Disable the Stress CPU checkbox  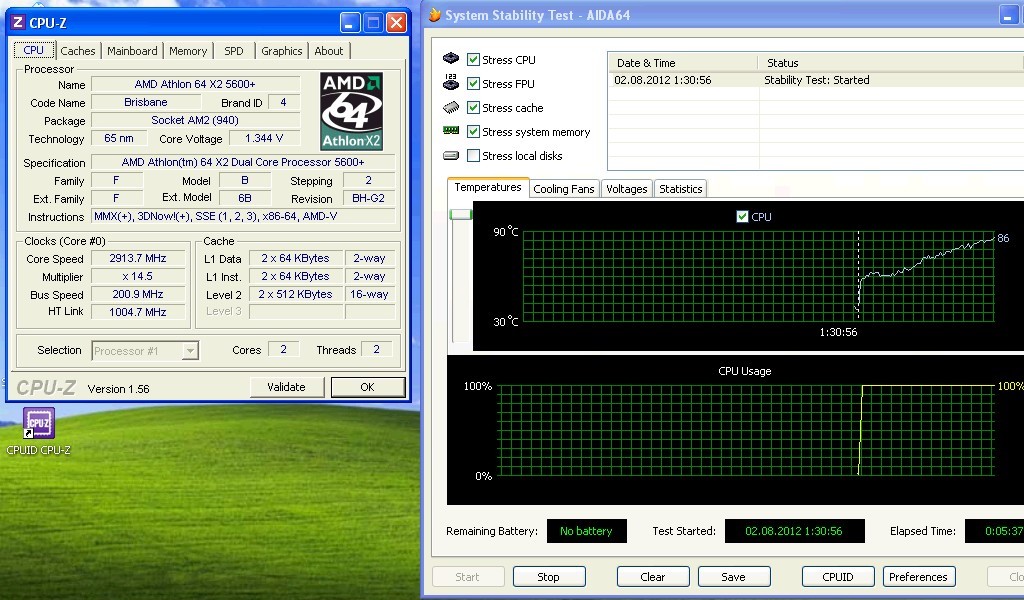tap(474, 60)
